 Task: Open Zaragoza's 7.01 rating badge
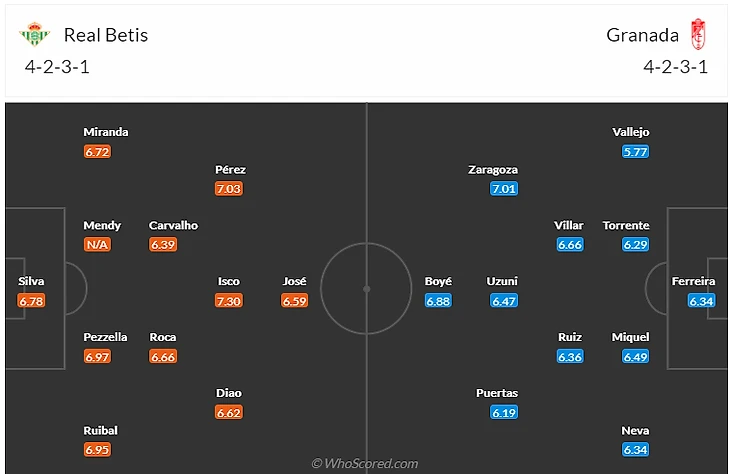click(x=505, y=188)
